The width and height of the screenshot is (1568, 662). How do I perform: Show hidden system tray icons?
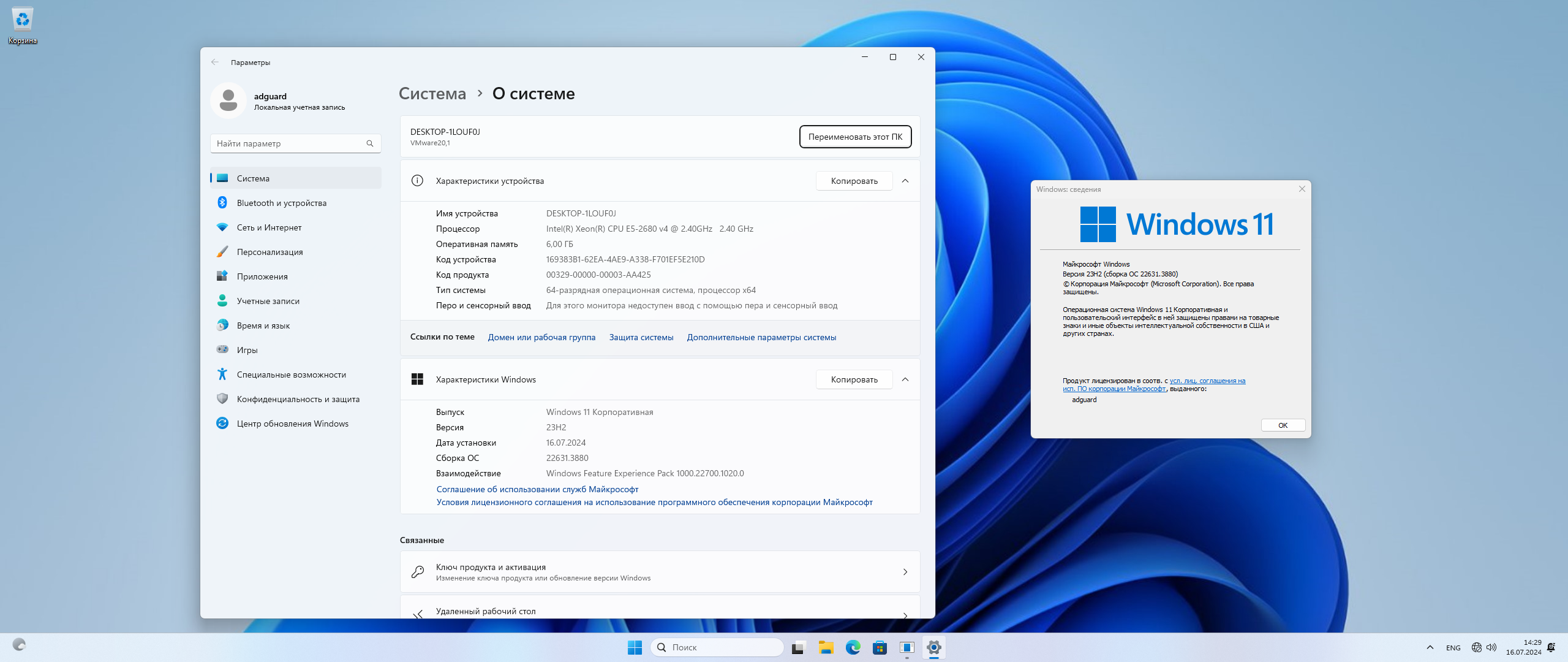pos(1430,647)
